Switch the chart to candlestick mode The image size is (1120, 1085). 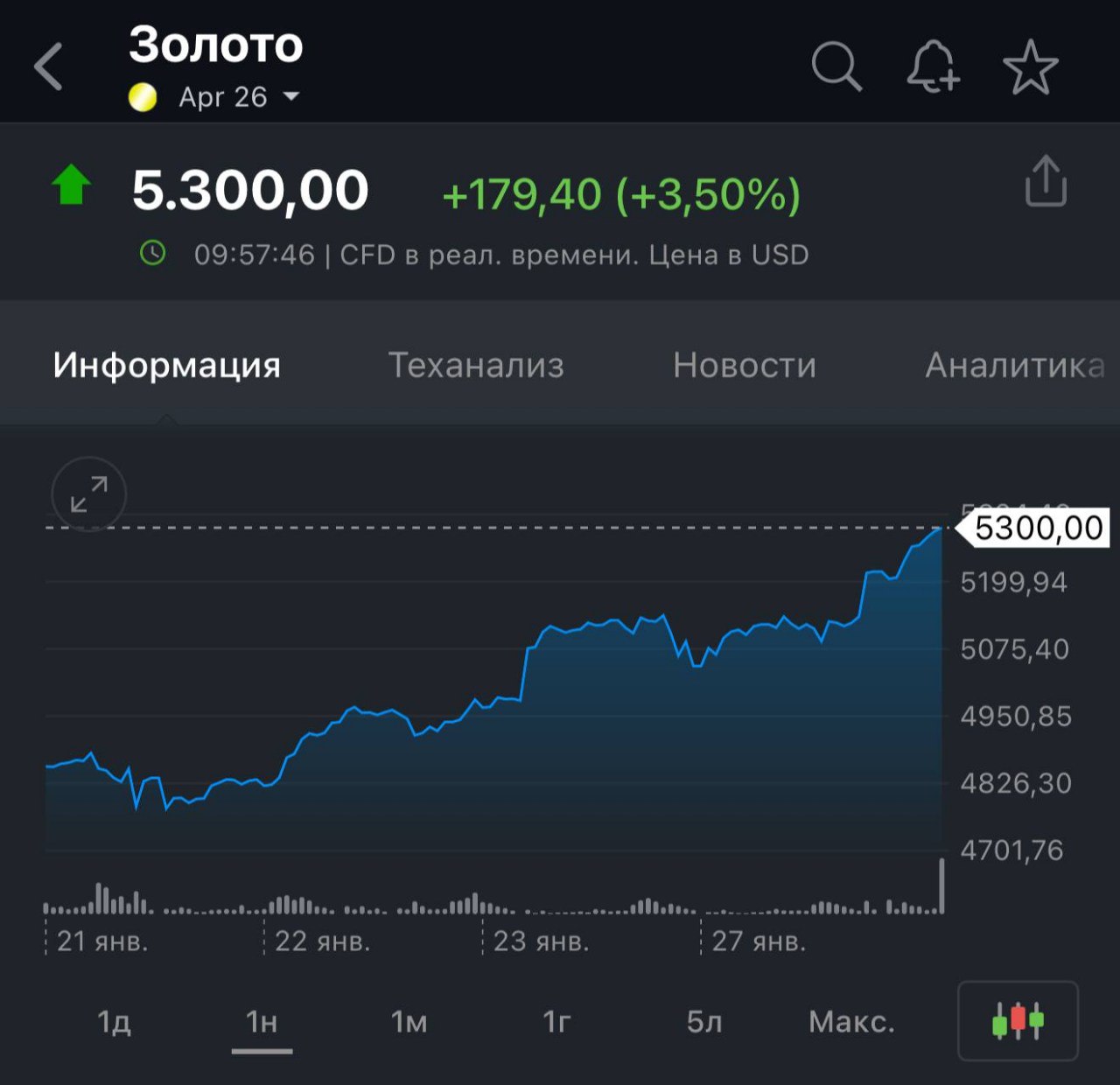(1016, 1021)
